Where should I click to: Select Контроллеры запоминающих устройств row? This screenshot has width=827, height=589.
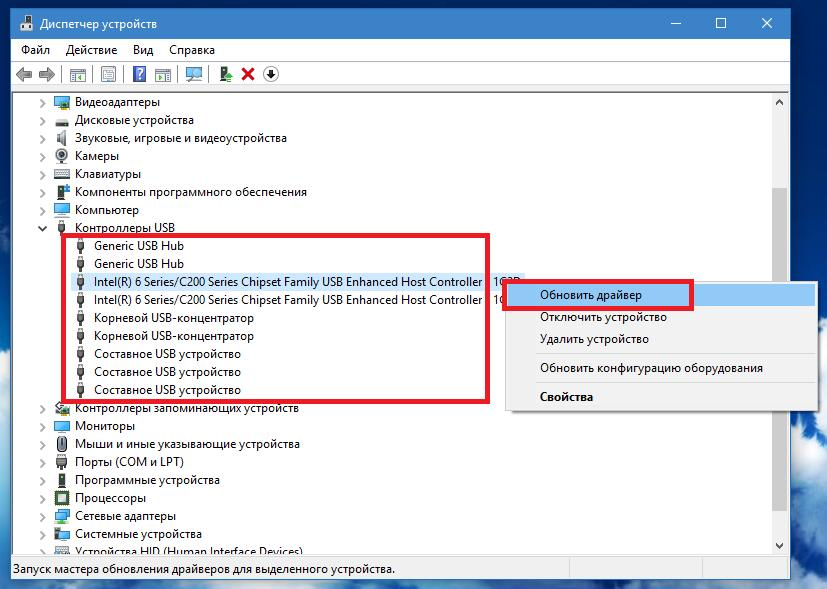[186, 408]
